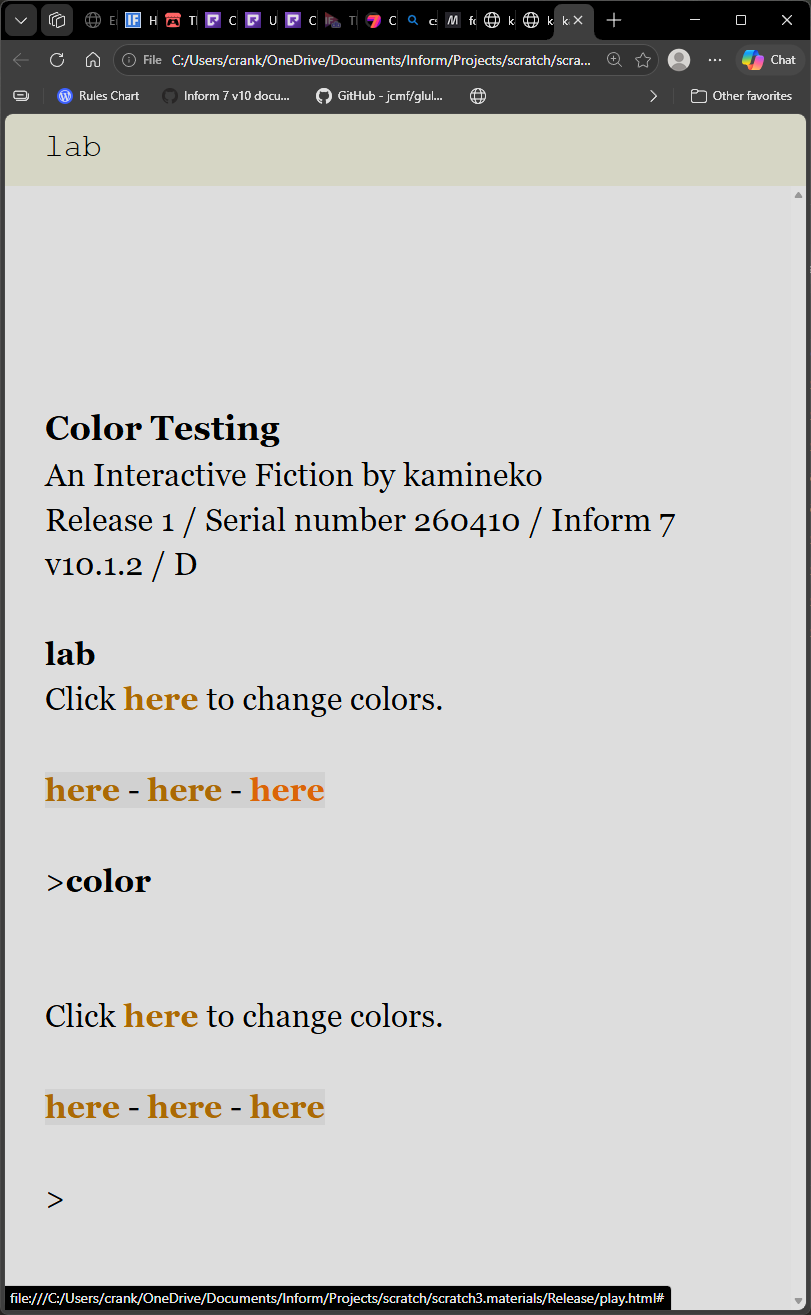Refresh the current page
Image resolution: width=811 pixels, height=1315 pixels.
[57, 60]
